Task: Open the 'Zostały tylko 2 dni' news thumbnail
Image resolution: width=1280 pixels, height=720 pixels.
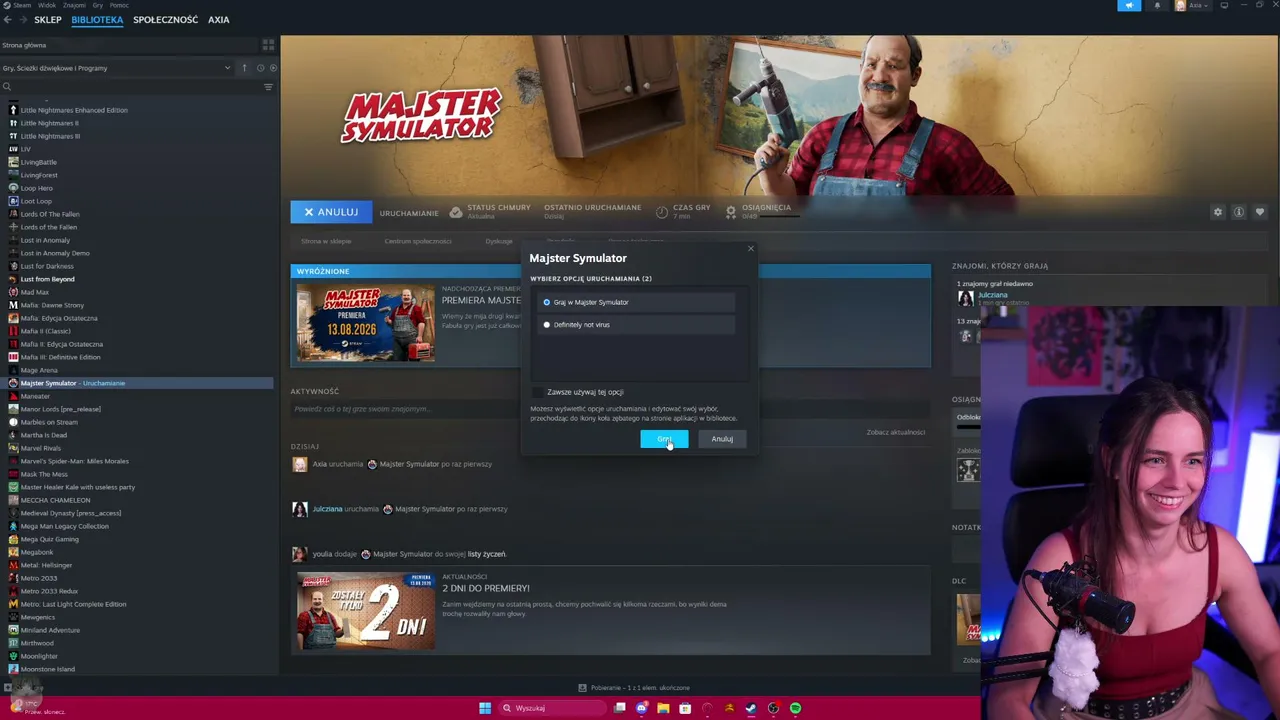Action: coord(366,611)
